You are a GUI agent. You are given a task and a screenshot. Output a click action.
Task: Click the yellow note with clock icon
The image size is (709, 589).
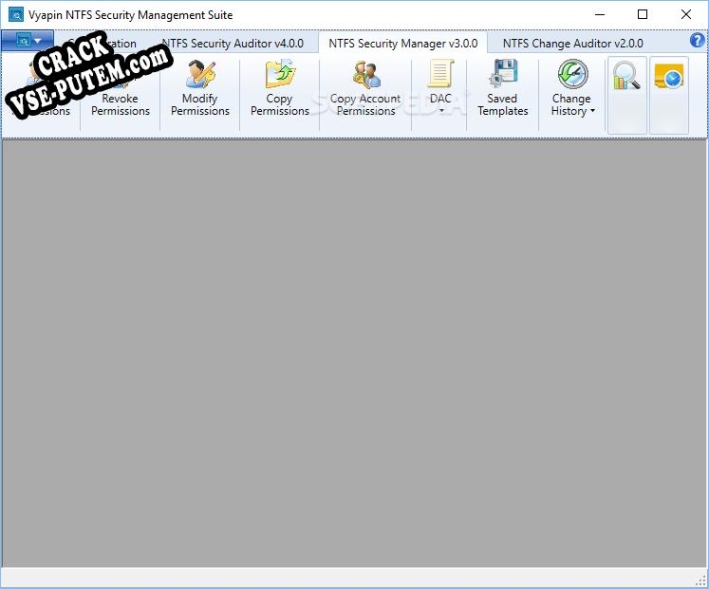click(x=669, y=95)
